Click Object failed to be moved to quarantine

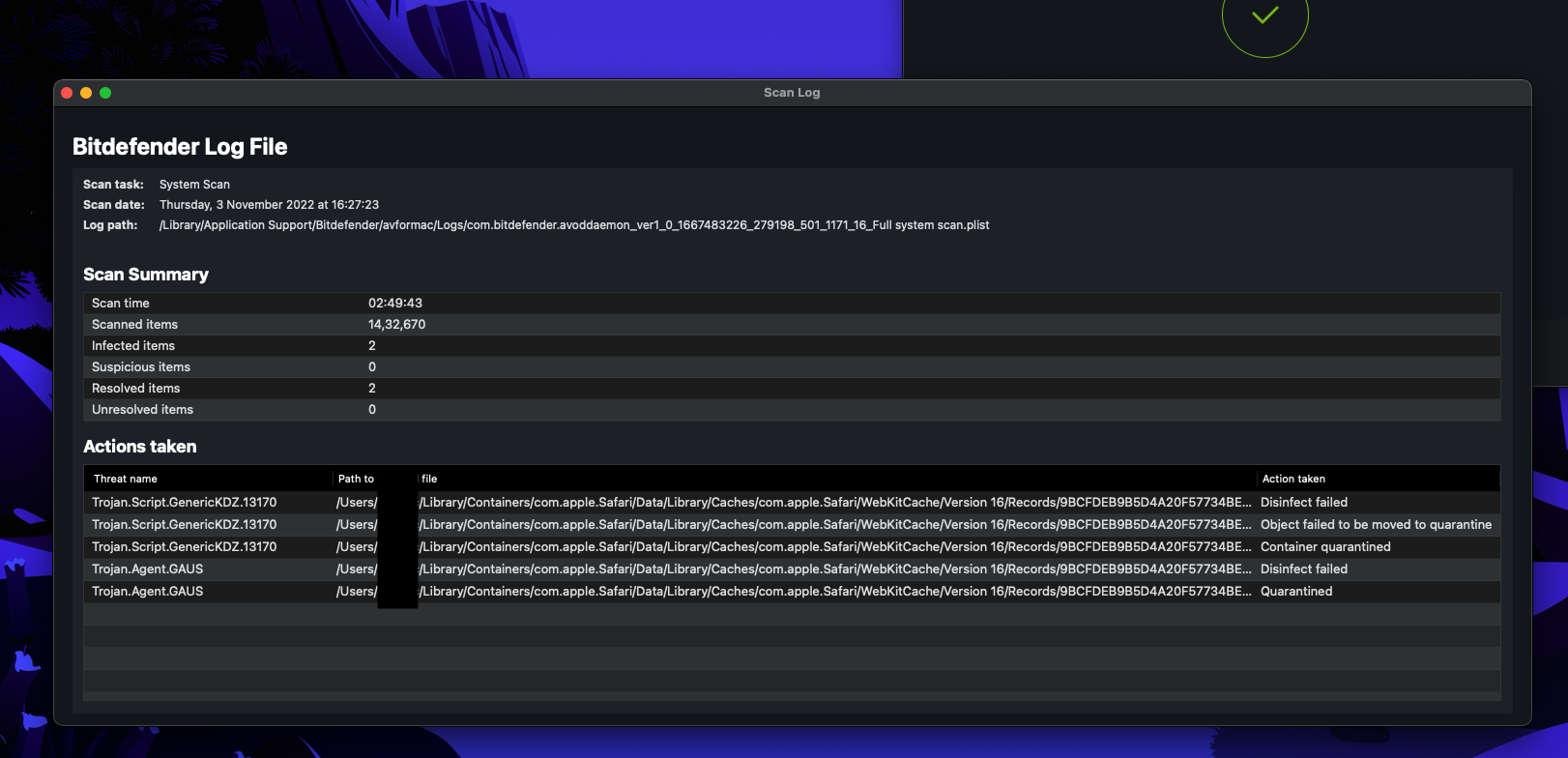point(1376,525)
